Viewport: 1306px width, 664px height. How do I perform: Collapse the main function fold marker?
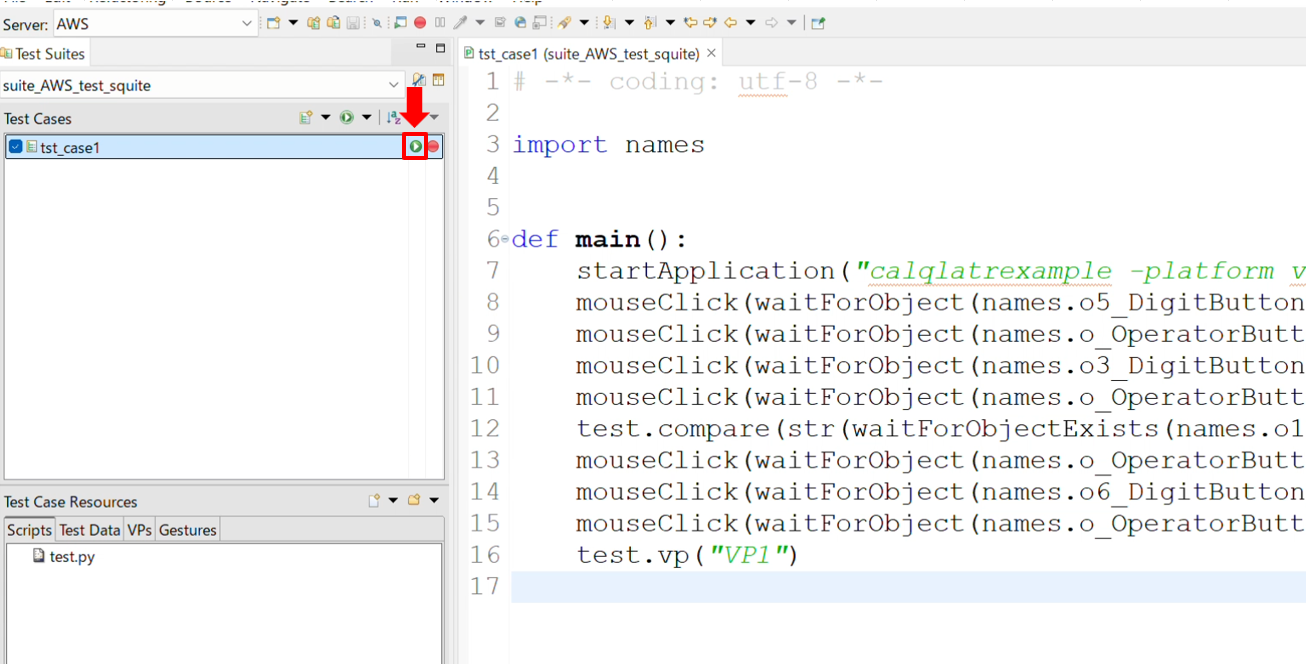pos(505,240)
